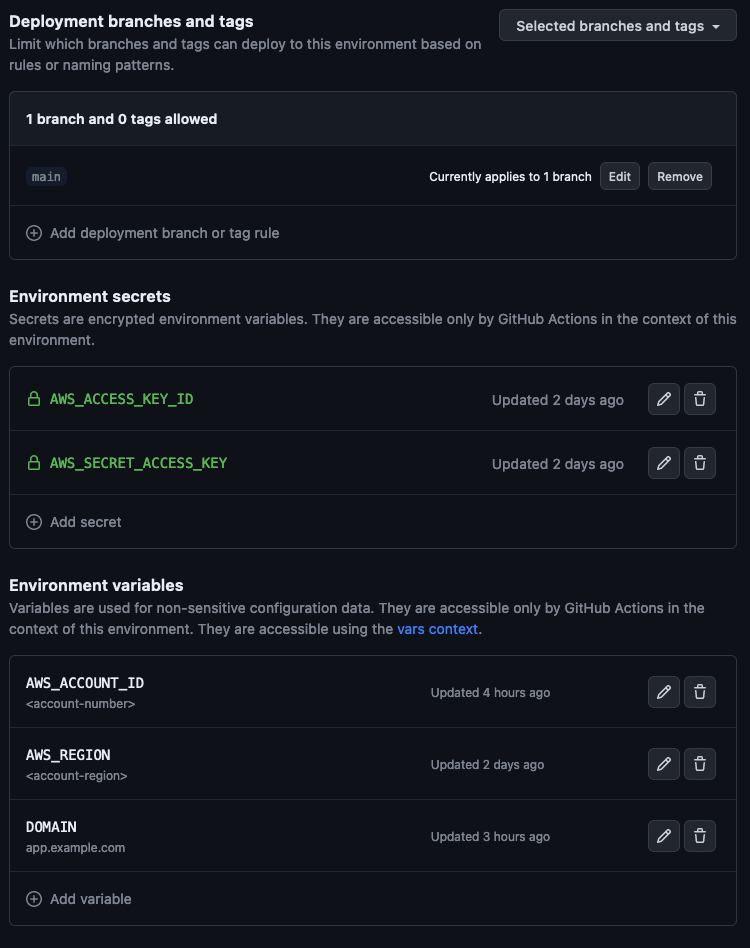
Task: Edit the AWS_REGION variable pencil icon
Action: (x=664, y=764)
